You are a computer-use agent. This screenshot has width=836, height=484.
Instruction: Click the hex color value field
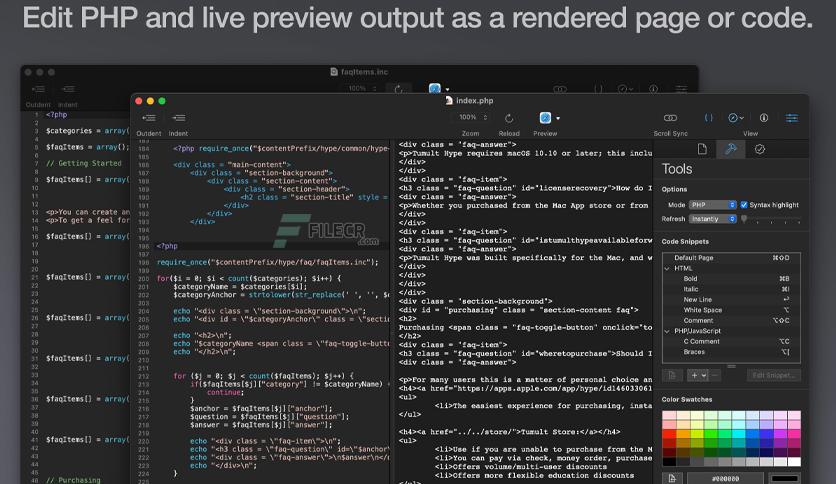[x=725, y=479]
